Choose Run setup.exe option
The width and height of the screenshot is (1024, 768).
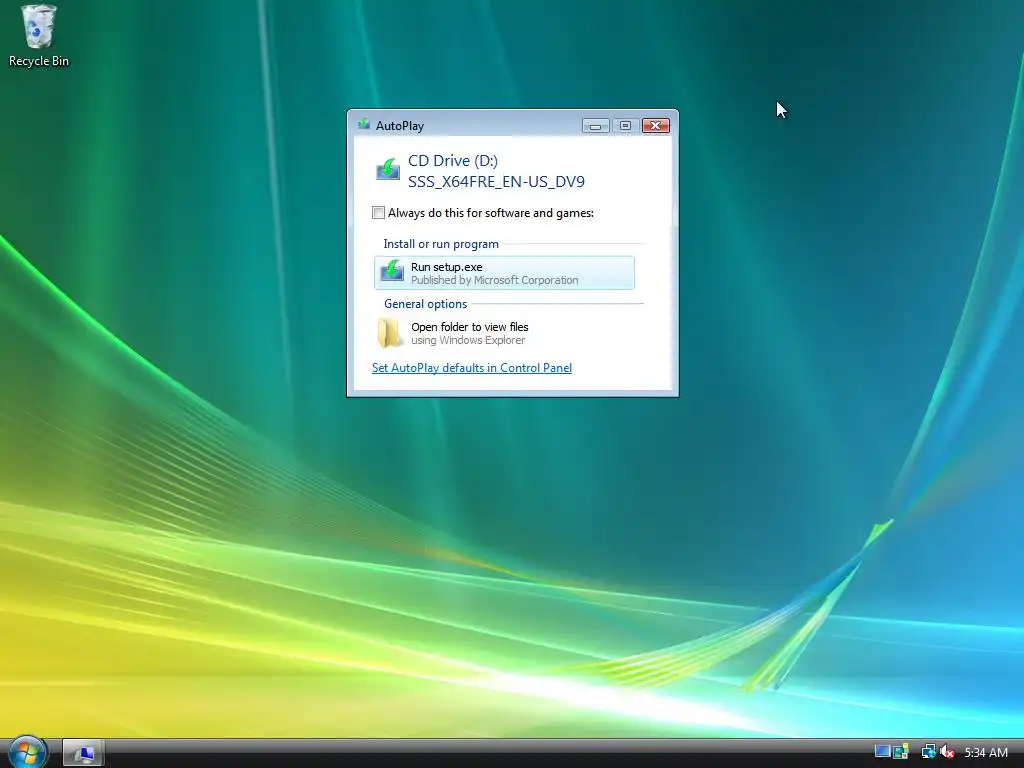[x=504, y=273]
